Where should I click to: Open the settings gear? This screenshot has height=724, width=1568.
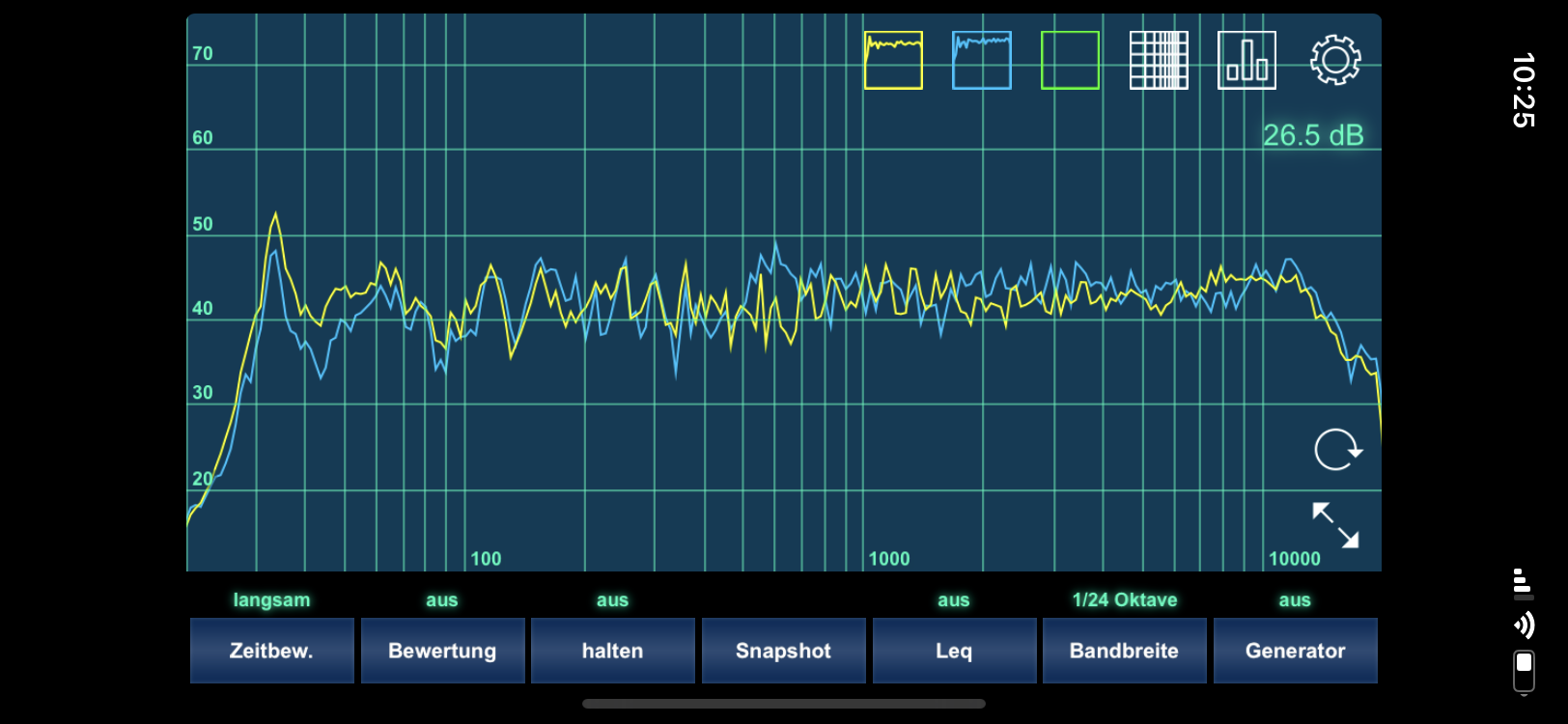[1335, 60]
